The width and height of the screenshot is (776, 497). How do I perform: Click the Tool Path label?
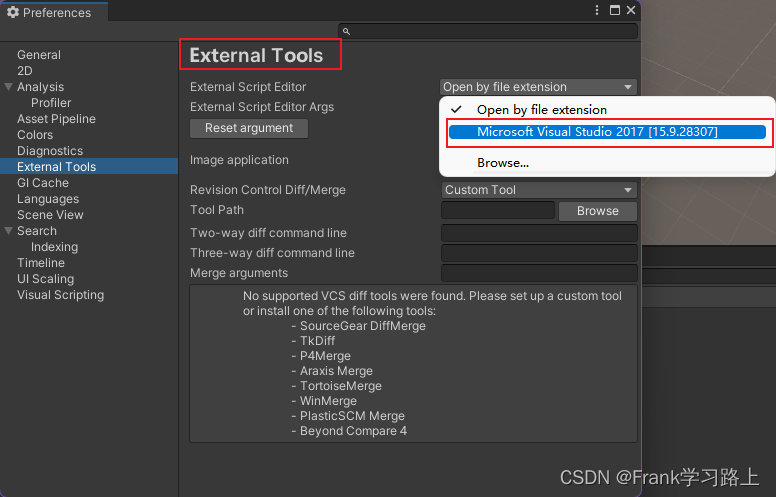pyautogui.click(x=217, y=210)
